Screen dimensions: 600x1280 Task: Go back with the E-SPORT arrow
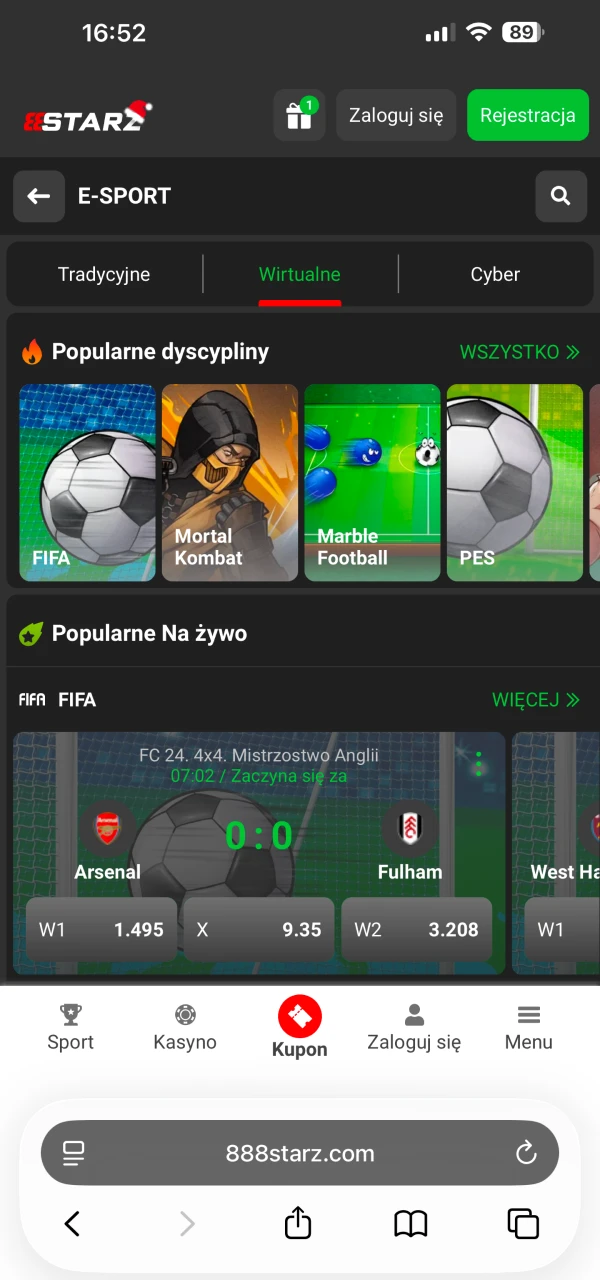(39, 196)
